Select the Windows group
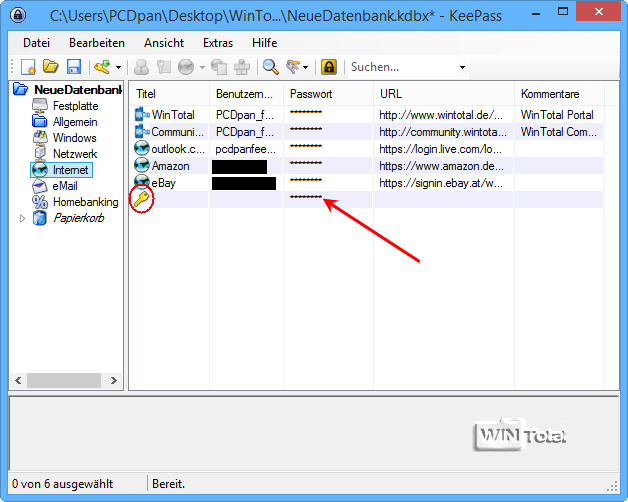 click(x=74, y=138)
